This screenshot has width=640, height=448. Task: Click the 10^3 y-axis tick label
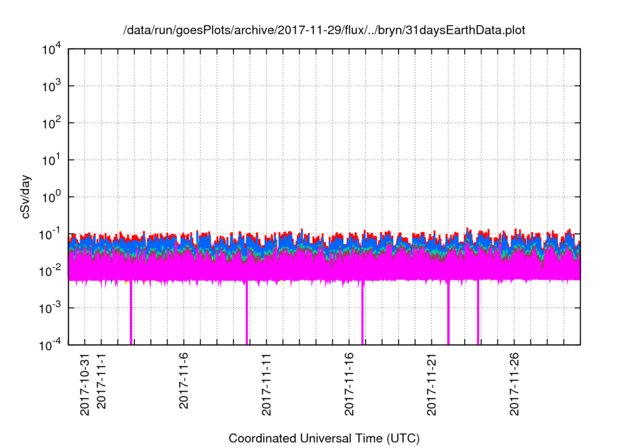coord(51,86)
